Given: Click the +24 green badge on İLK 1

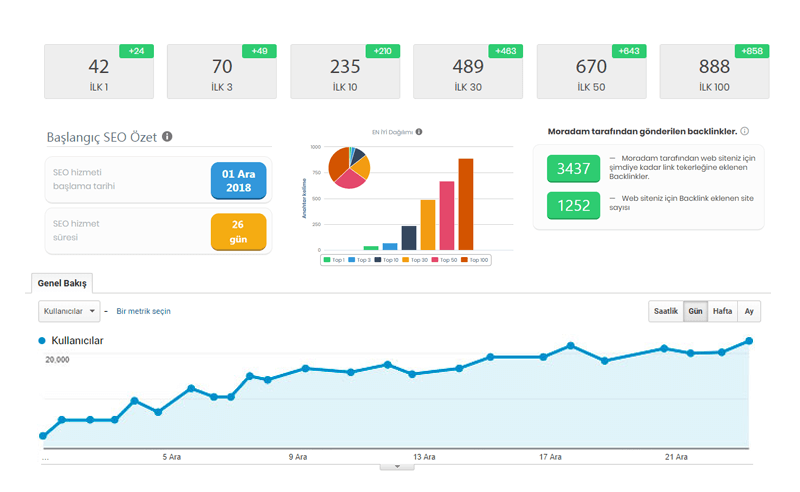Looking at the screenshot, I should pos(136,51).
